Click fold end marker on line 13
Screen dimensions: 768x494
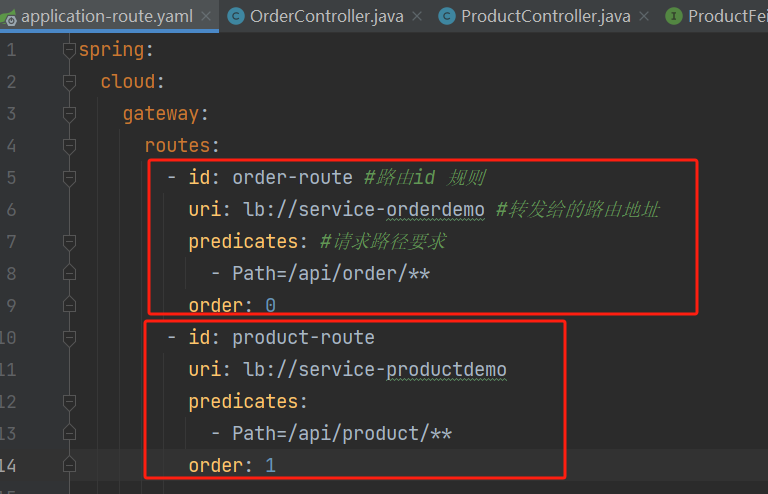click(x=70, y=433)
